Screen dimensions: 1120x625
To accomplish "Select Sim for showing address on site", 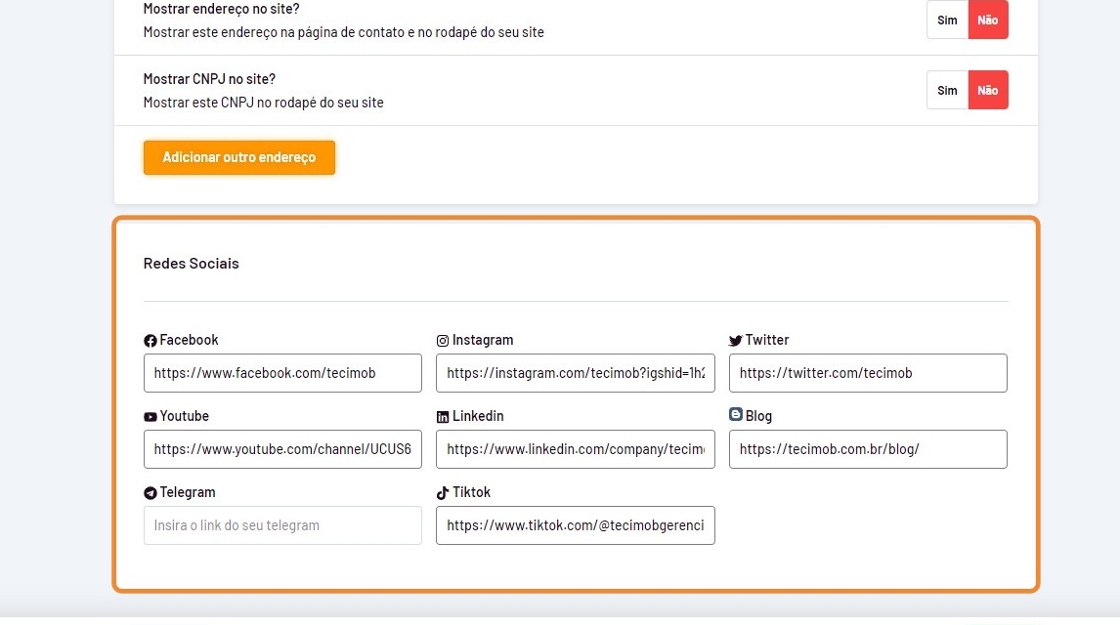I will [947, 20].
